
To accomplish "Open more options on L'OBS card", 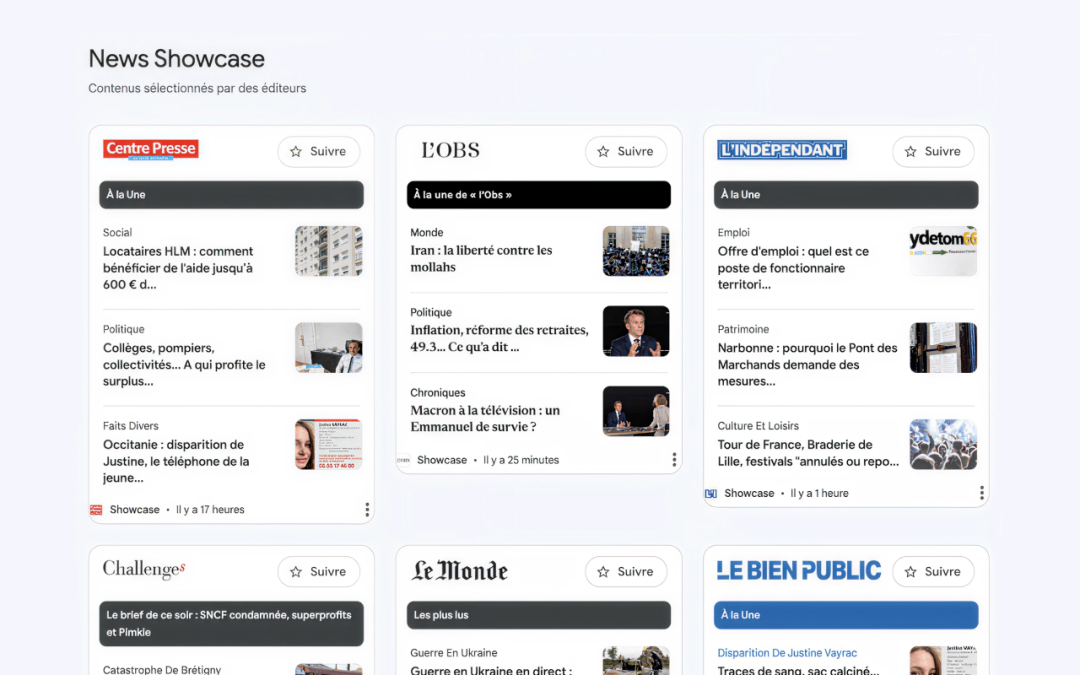I will click(674, 459).
